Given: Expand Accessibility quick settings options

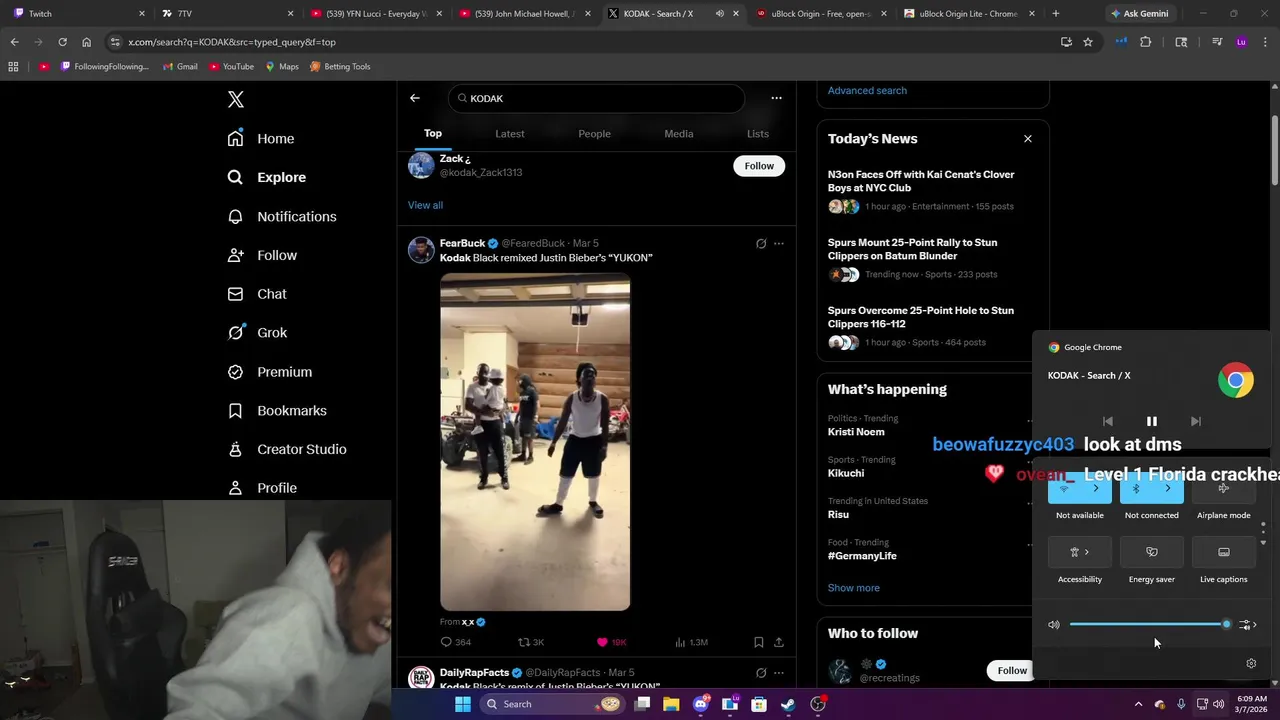Looking at the screenshot, I should point(1087,552).
